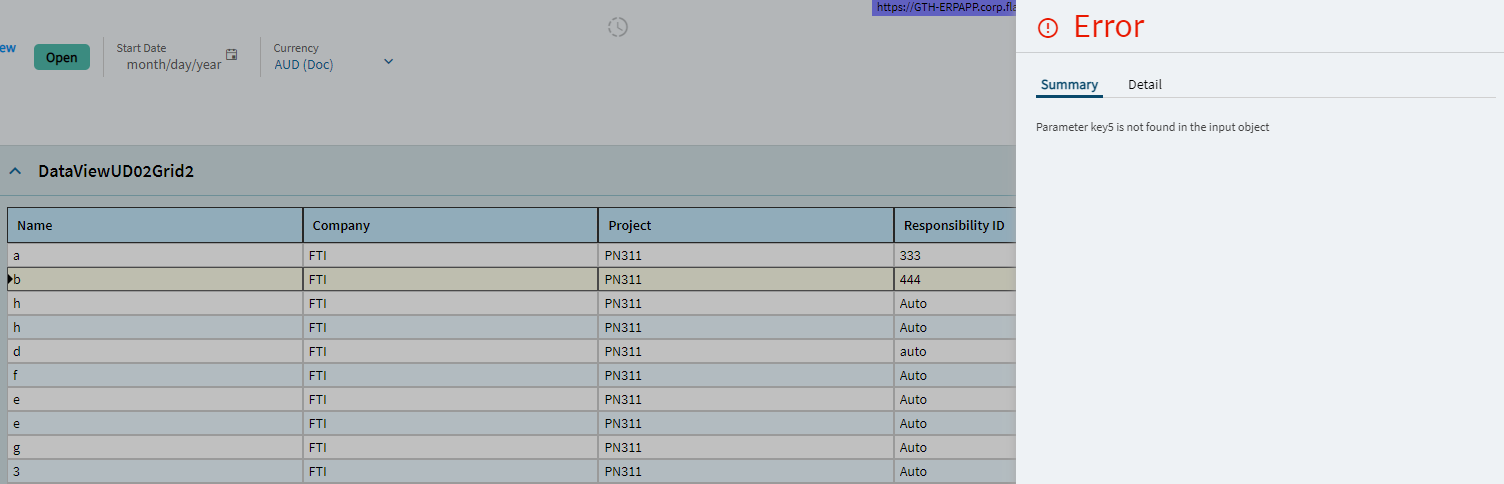1504x484 pixels.
Task: Switch to the Detail tab
Action: (x=1145, y=85)
